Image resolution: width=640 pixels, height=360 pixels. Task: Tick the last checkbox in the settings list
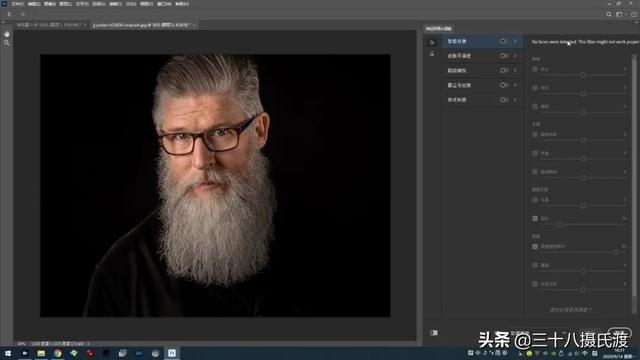[535, 284]
